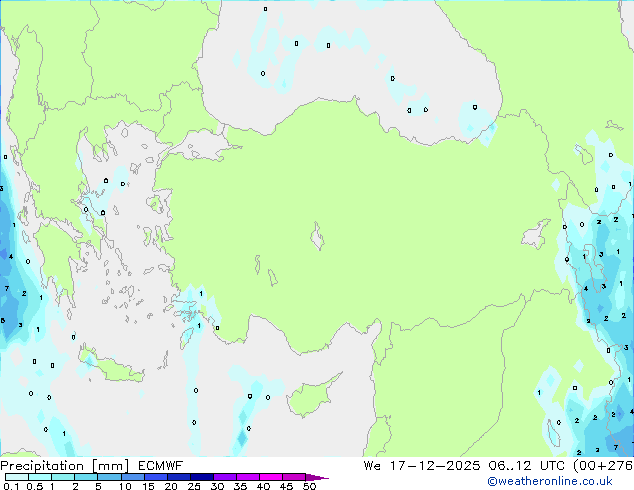Image resolution: width=634 pixels, height=490 pixels.
Task: Click the legend value label '10'
Action: (x=125, y=486)
